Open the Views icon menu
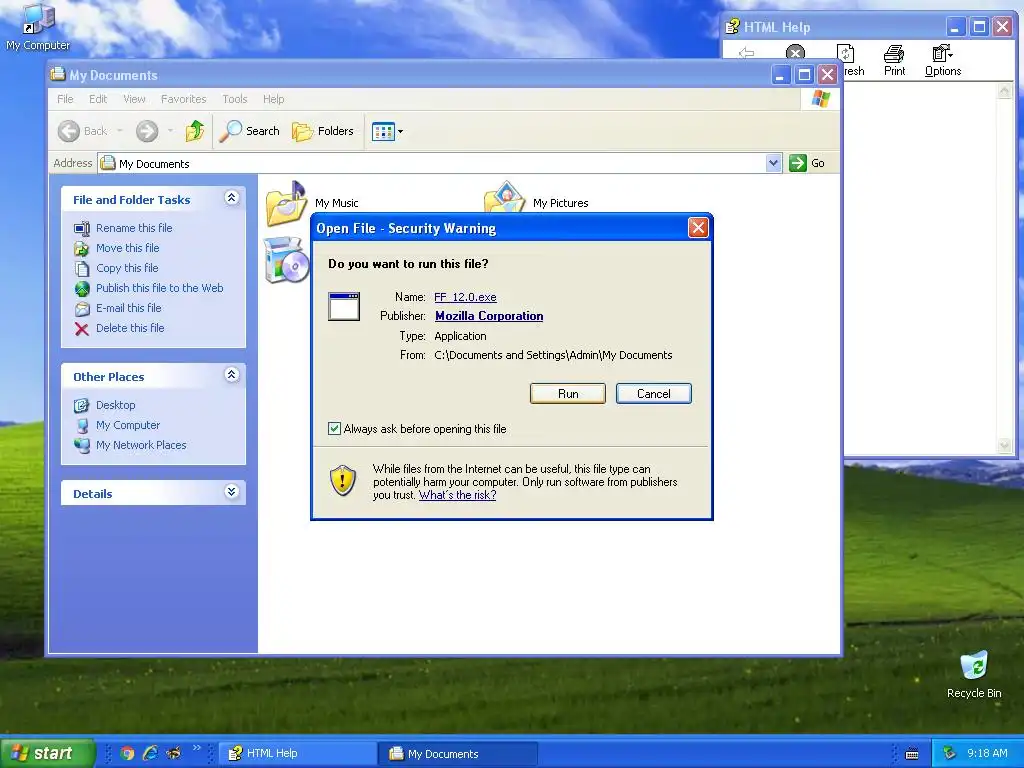The image size is (1024, 768). click(x=387, y=131)
